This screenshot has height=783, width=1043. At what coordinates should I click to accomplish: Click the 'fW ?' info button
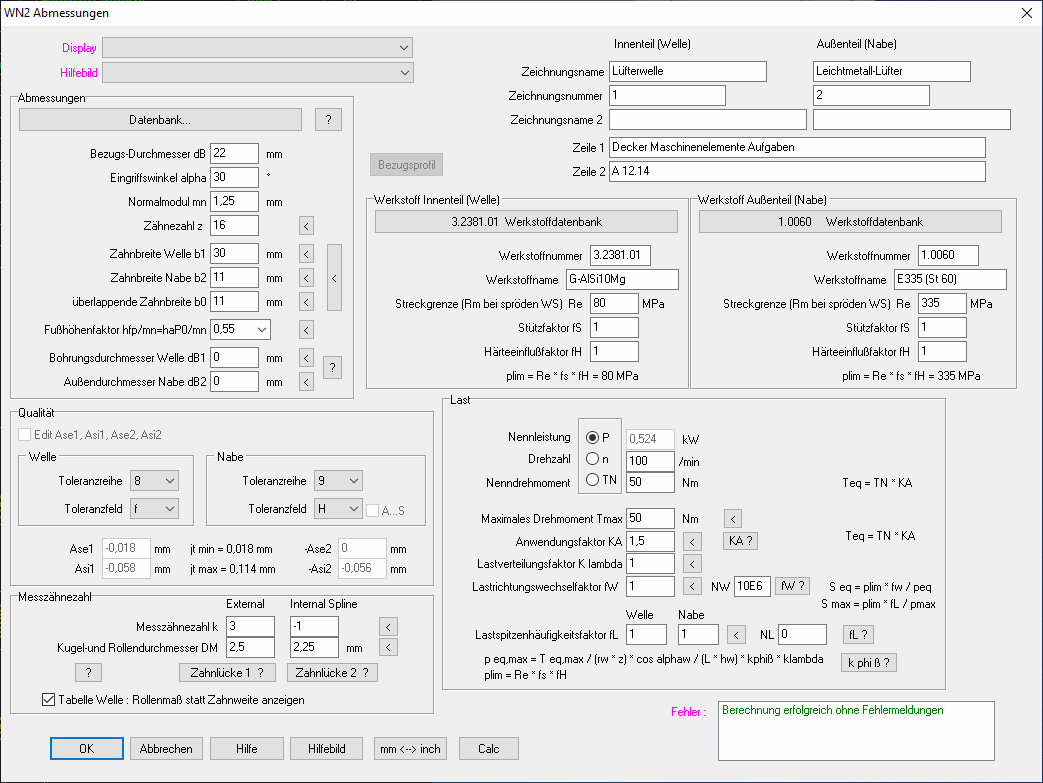coord(793,586)
